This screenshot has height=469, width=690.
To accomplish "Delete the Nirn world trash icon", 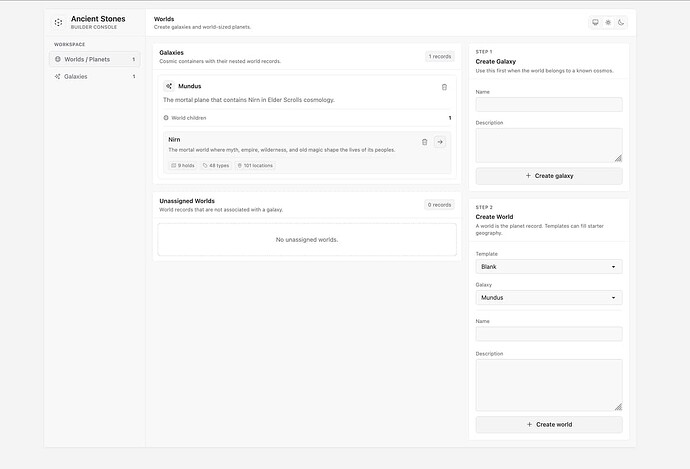I will pos(425,142).
